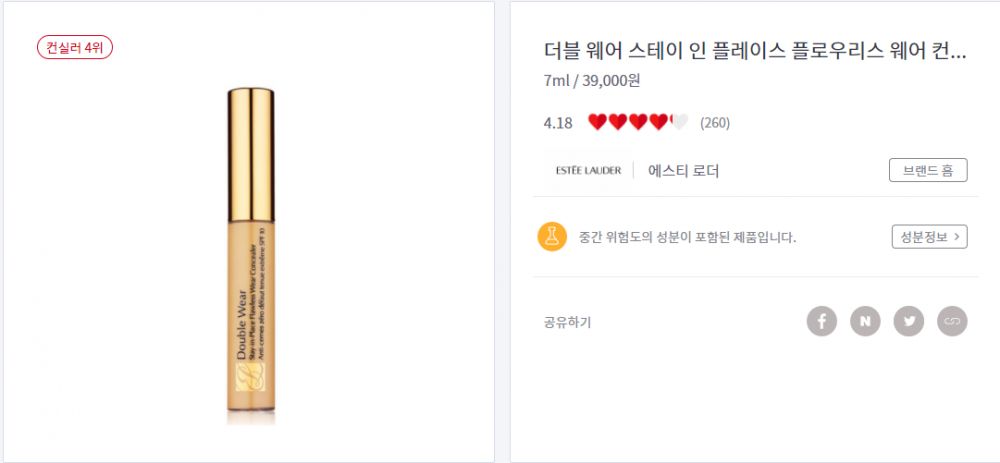
Task: Copy the product link with the chain icon
Action: (952, 321)
